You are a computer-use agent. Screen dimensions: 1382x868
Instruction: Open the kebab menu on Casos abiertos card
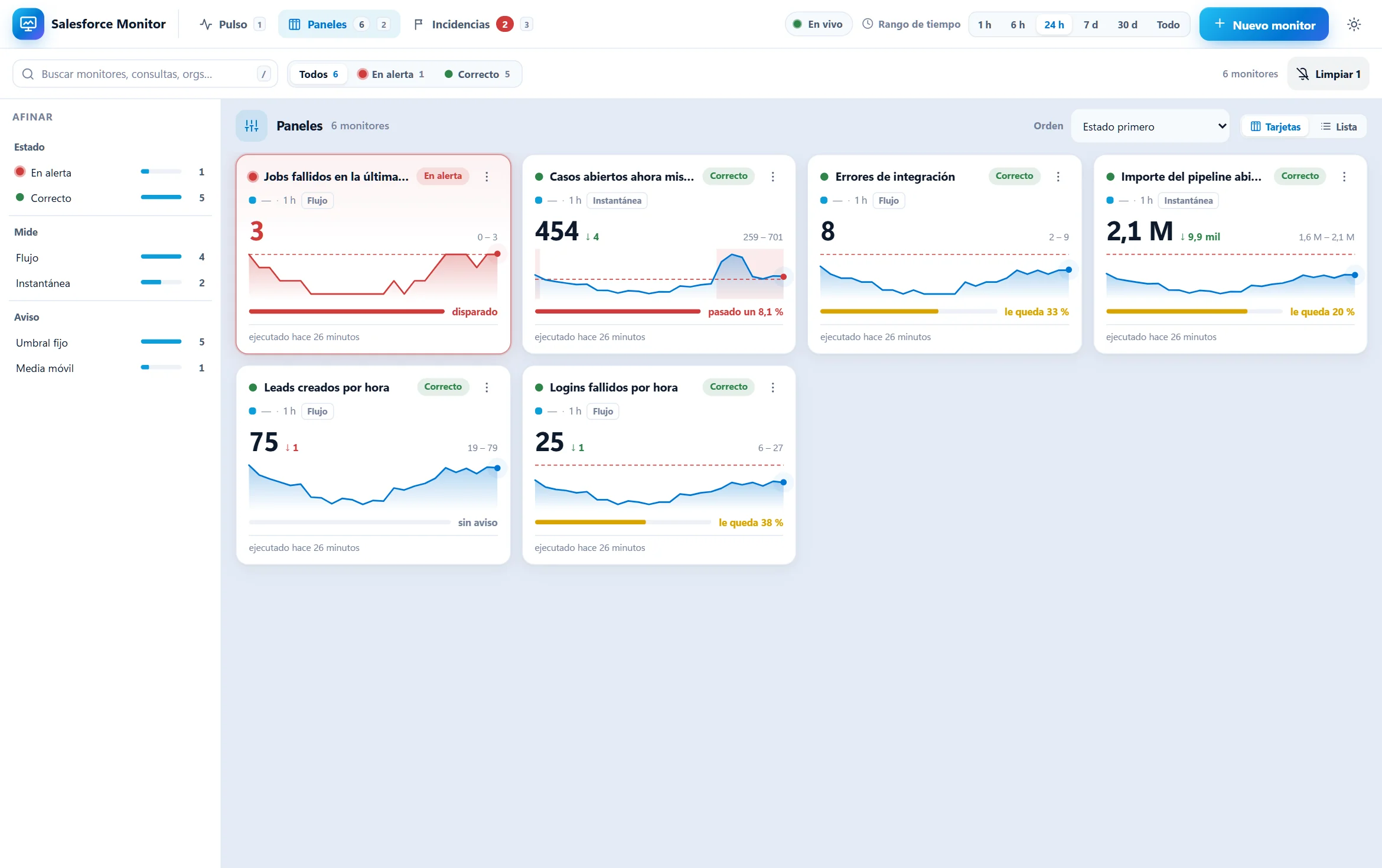pyautogui.click(x=773, y=177)
